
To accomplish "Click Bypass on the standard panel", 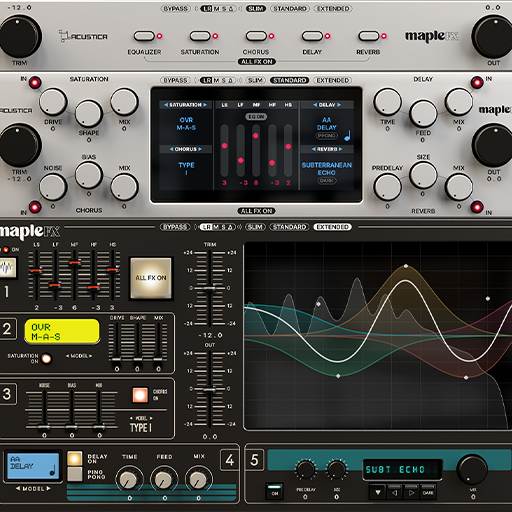I will [x=175, y=80].
